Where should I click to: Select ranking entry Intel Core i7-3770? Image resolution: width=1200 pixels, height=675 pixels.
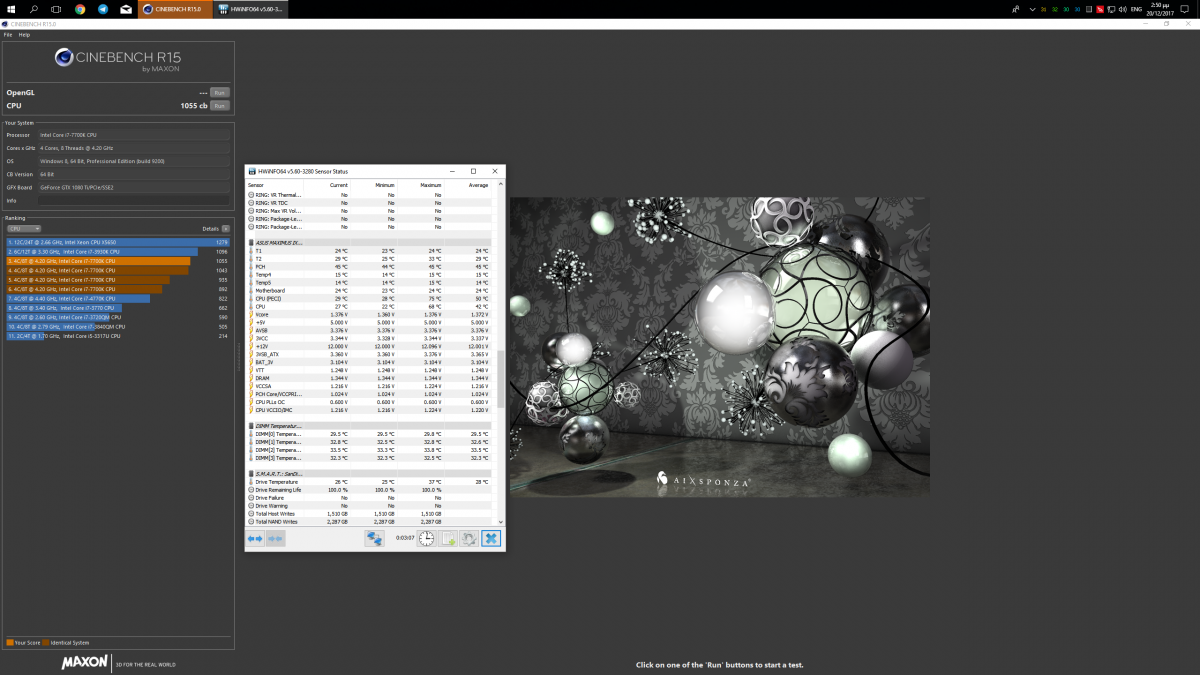[x=117, y=308]
